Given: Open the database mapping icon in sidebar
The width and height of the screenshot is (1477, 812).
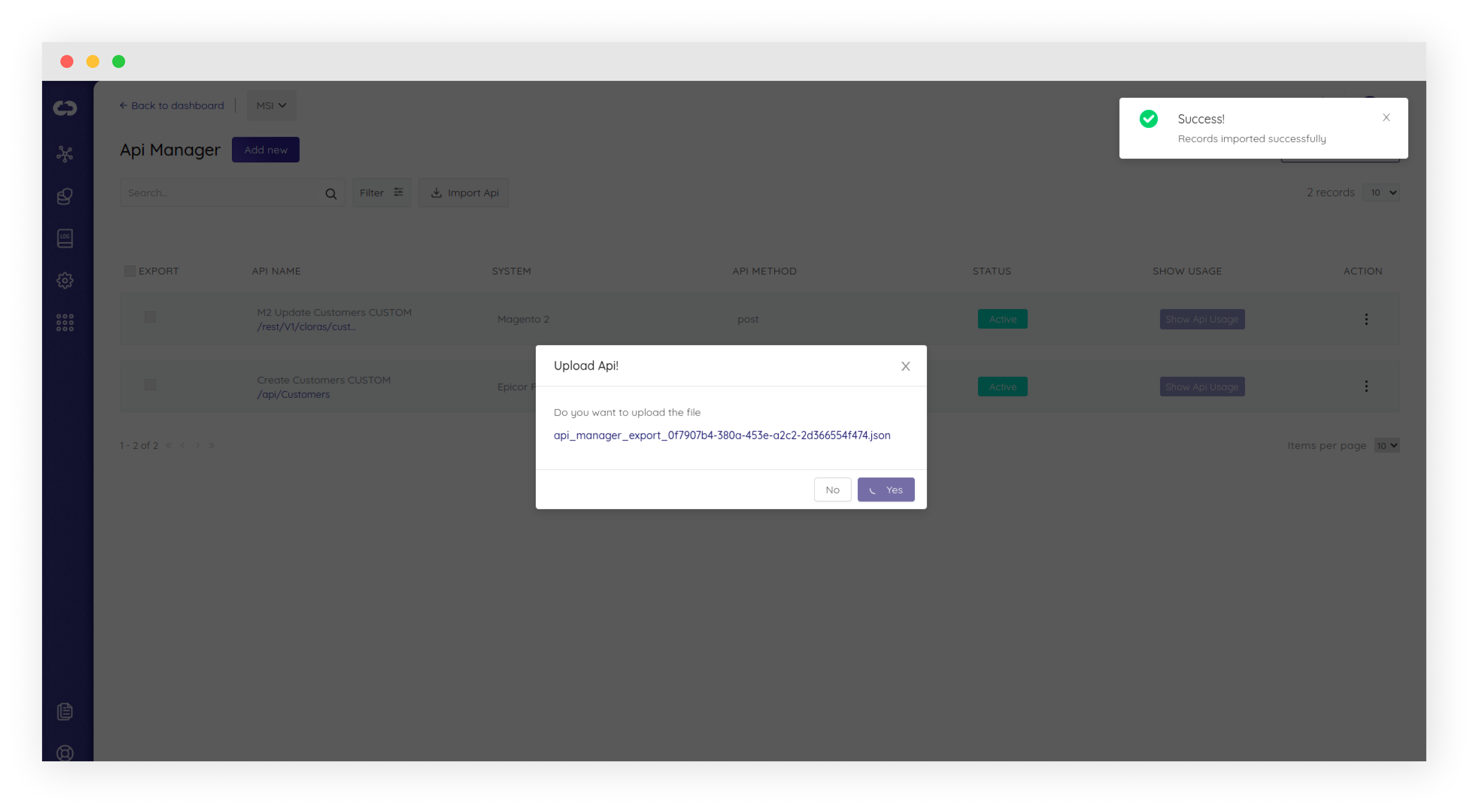Looking at the screenshot, I should (65, 196).
